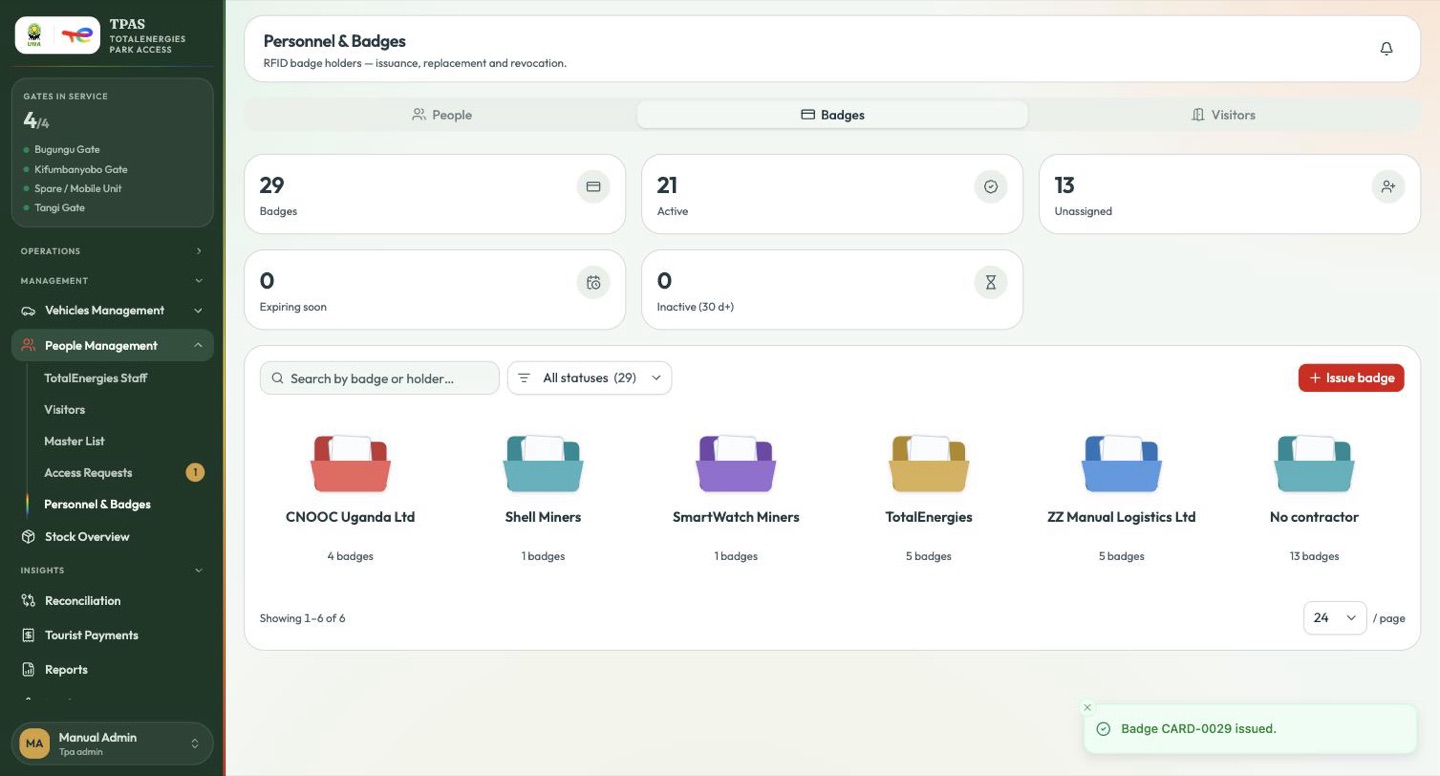Open the Shell Miners folder icon
Screen dimensions: 1440x776
click(x=543, y=464)
